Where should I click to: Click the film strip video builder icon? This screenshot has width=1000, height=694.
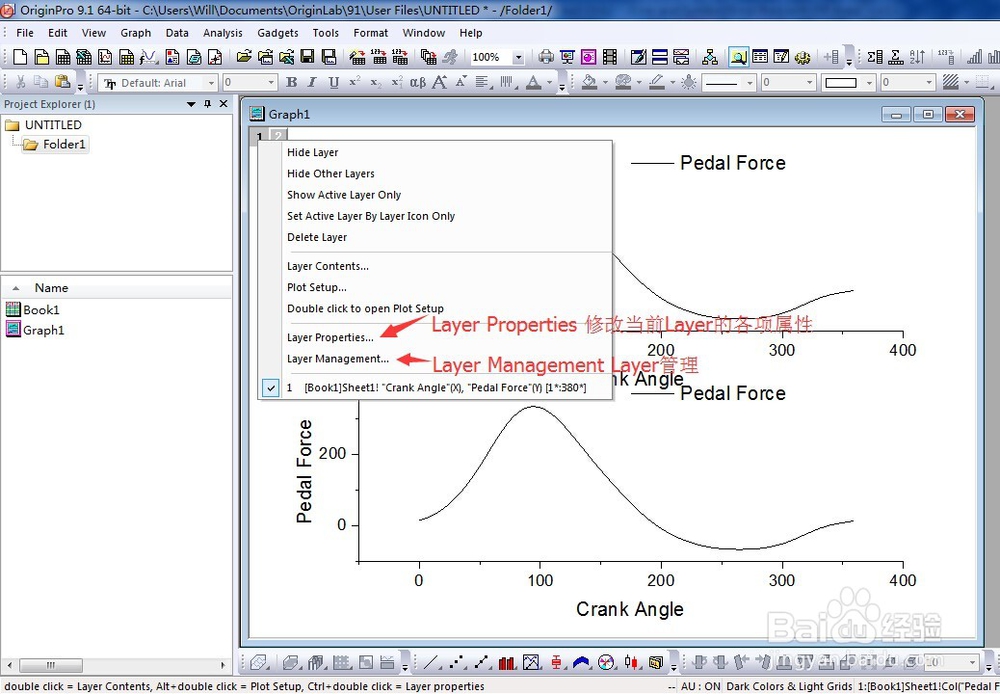[610, 57]
